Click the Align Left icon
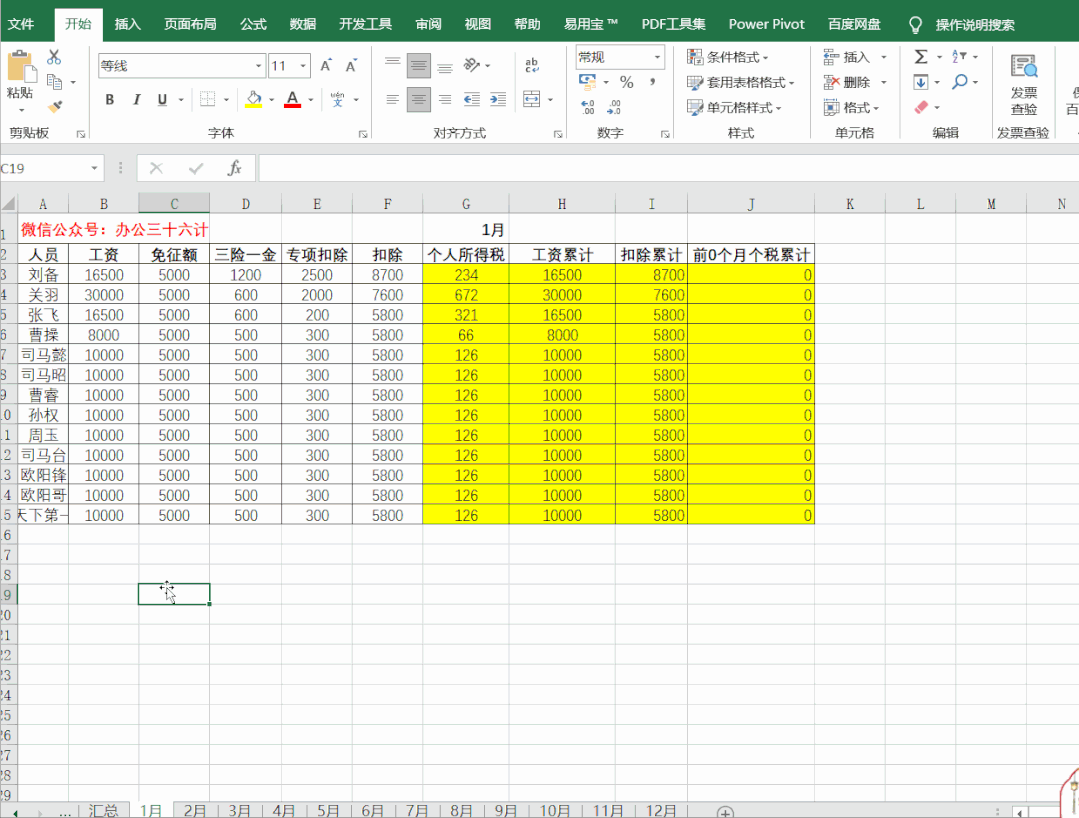 click(x=392, y=99)
